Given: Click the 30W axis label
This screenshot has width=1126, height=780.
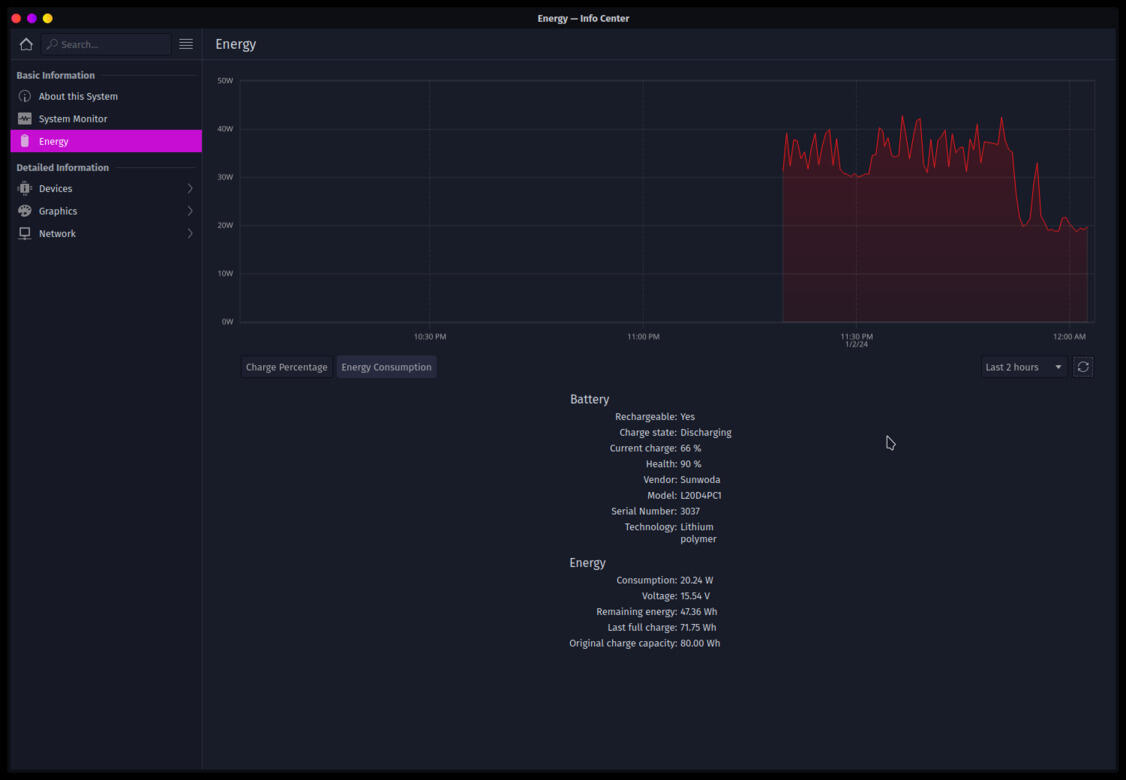Looking at the screenshot, I should pos(225,177).
